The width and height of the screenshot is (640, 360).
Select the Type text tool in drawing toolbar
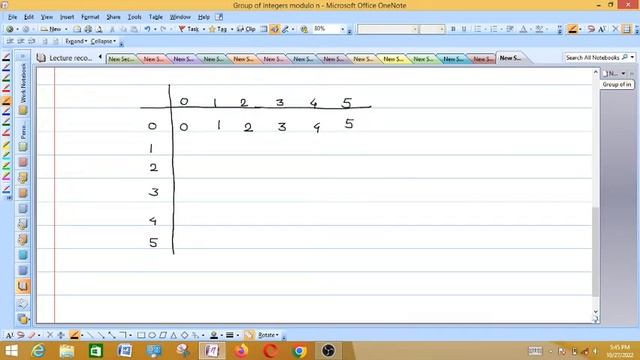coord(9,335)
